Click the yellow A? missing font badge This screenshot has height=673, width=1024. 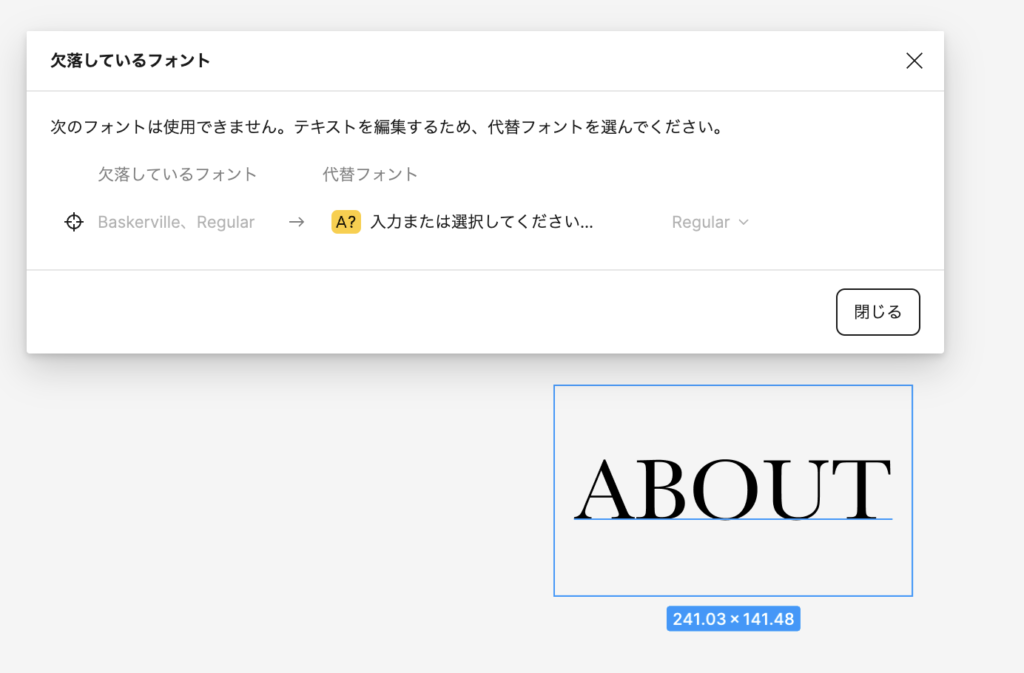click(x=346, y=222)
